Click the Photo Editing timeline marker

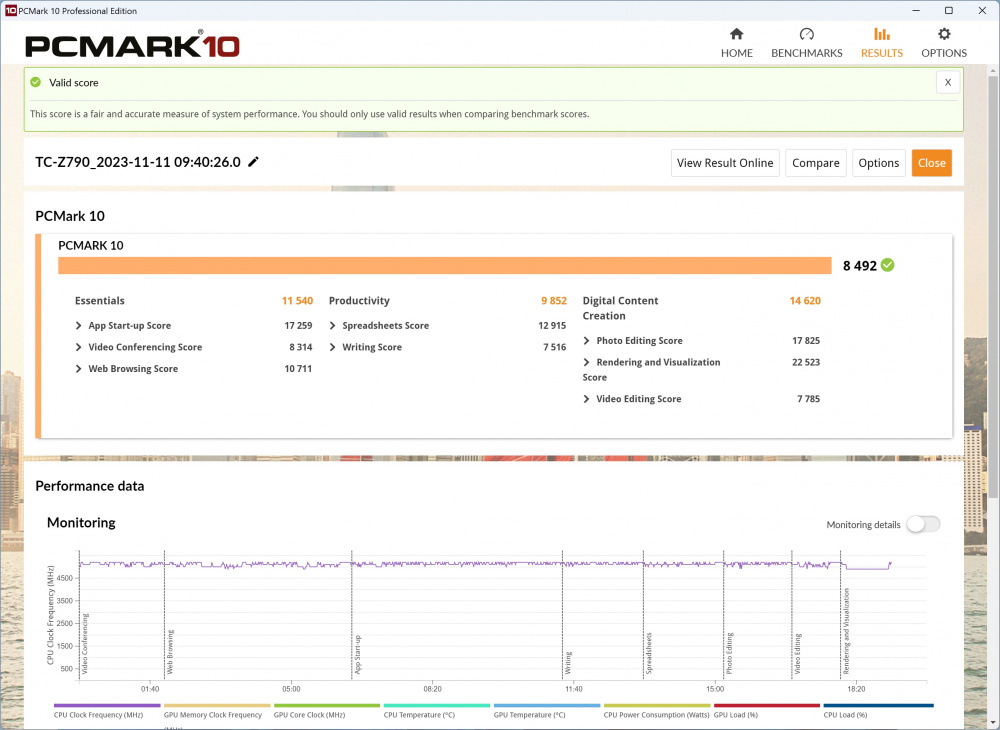[730, 653]
